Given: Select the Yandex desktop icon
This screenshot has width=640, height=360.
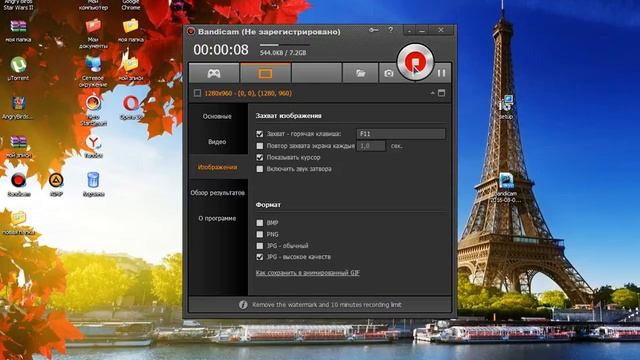Looking at the screenshot, I should [93, 143].
